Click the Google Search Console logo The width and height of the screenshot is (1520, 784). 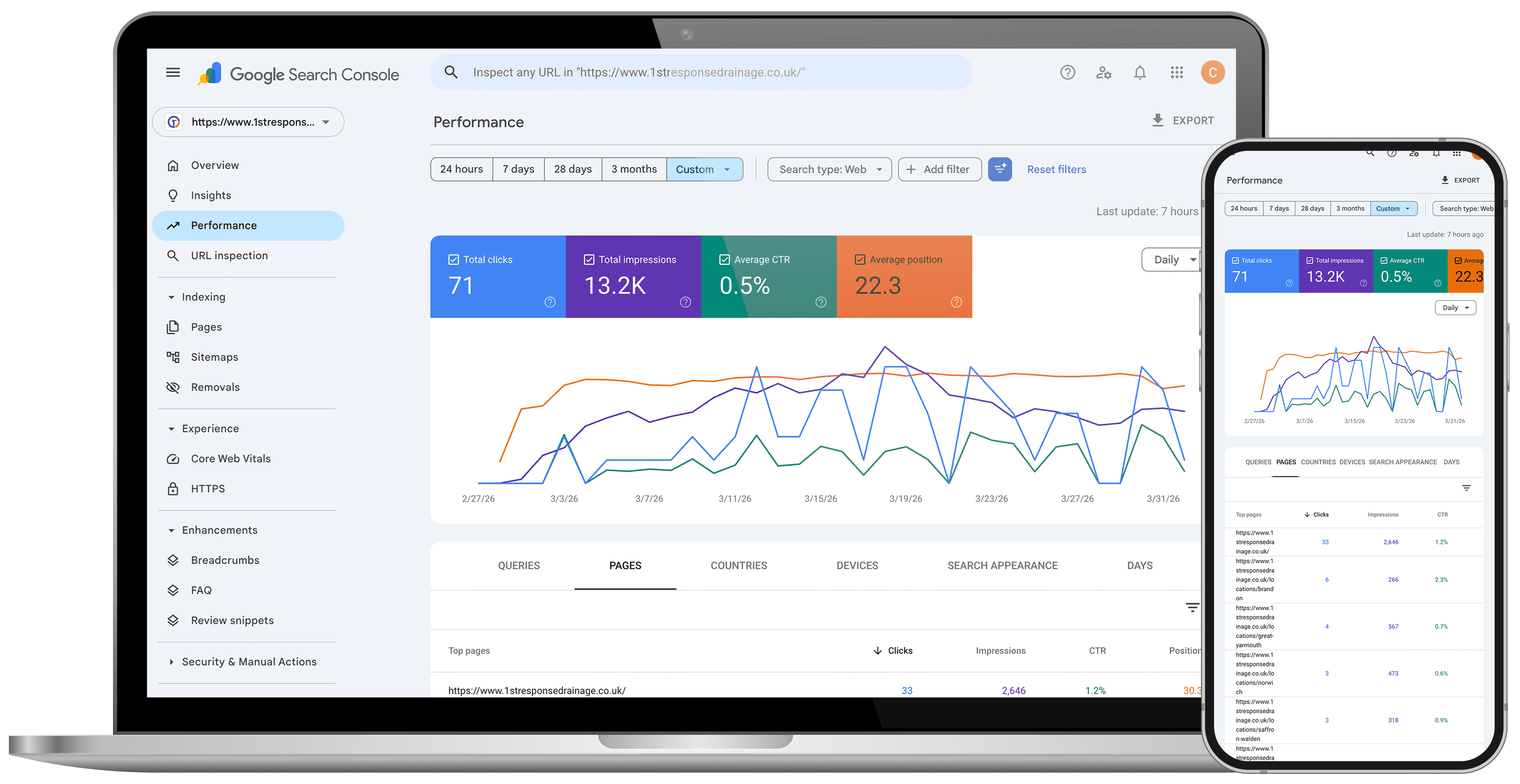point(298,74)
